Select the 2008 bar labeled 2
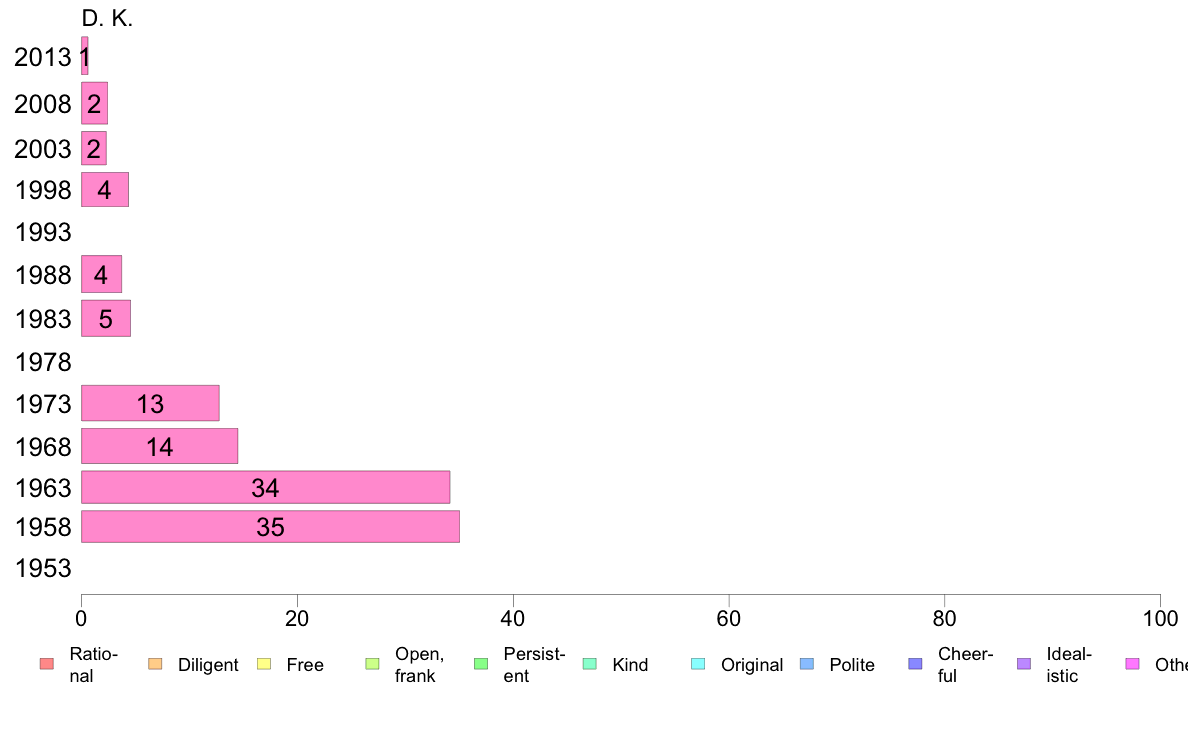This screenshot has height=736, width=1188. click(x=95, y=103)
